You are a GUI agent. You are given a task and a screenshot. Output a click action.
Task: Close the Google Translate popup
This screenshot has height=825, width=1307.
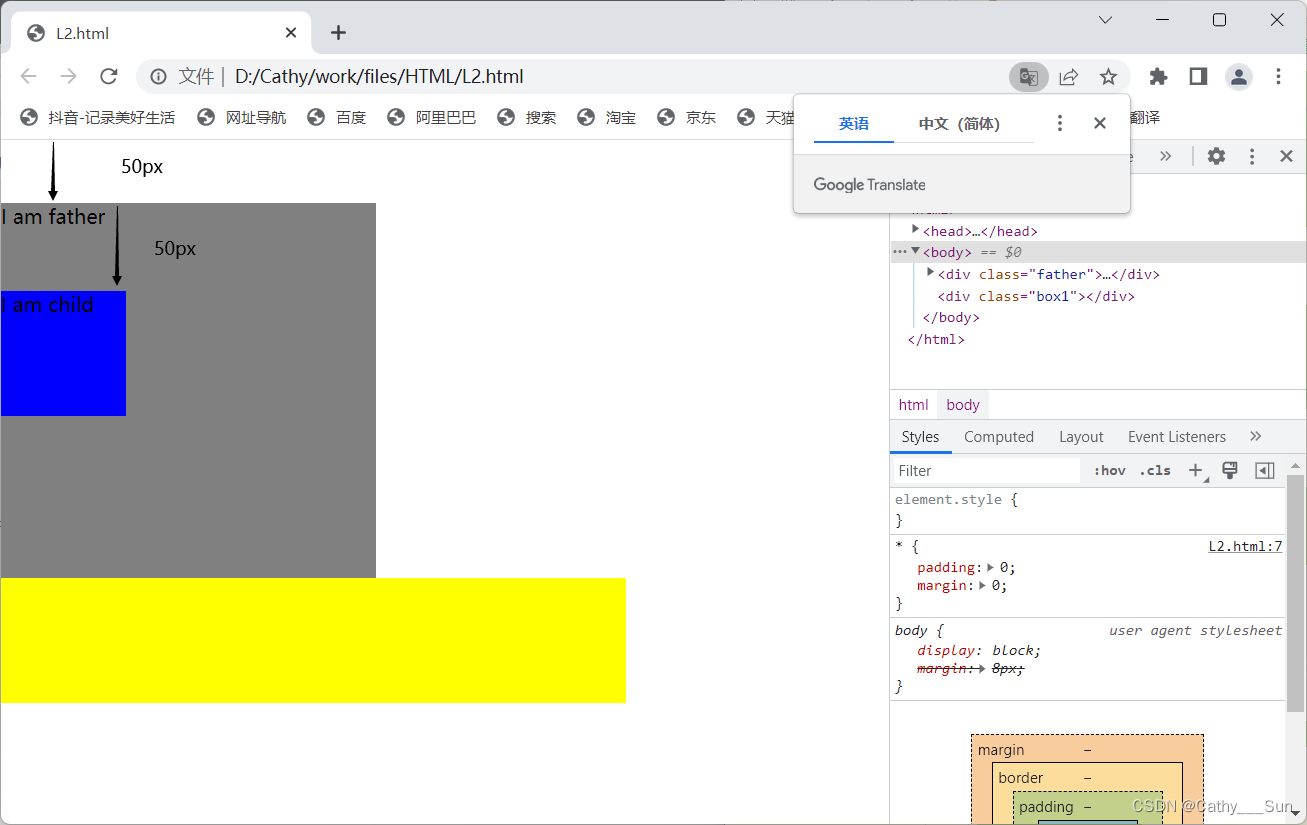[x=1100, y=123]
